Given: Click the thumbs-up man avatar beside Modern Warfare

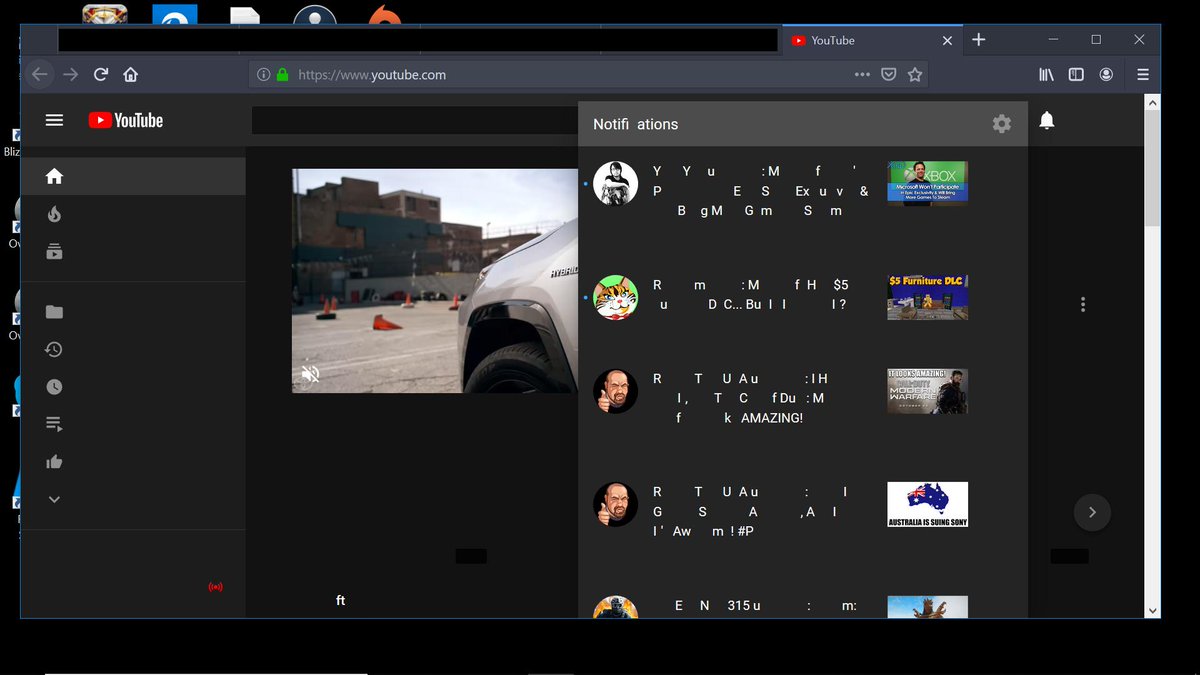Looking at the screenshot, I should click(615, 391).
